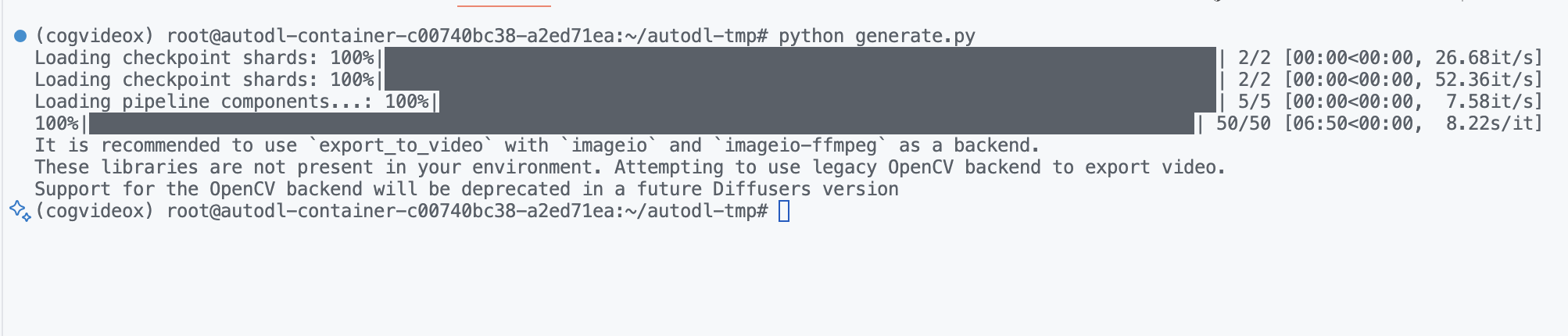Viewport: 1568px width, 336px height.
Task: Click the second checkpoint shards progress bar
Action: tap(800, 80)
